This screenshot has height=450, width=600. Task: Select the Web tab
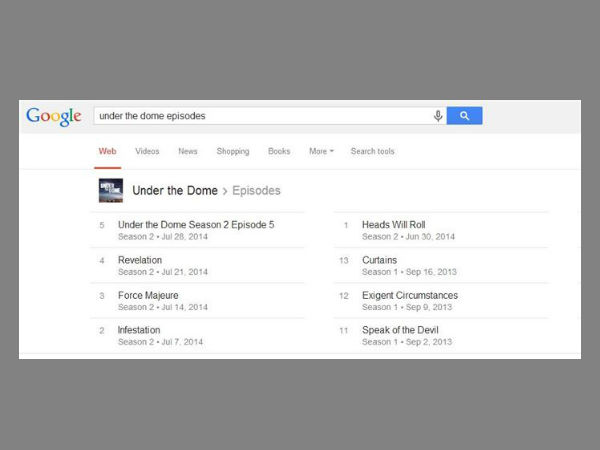pos(107,151)
